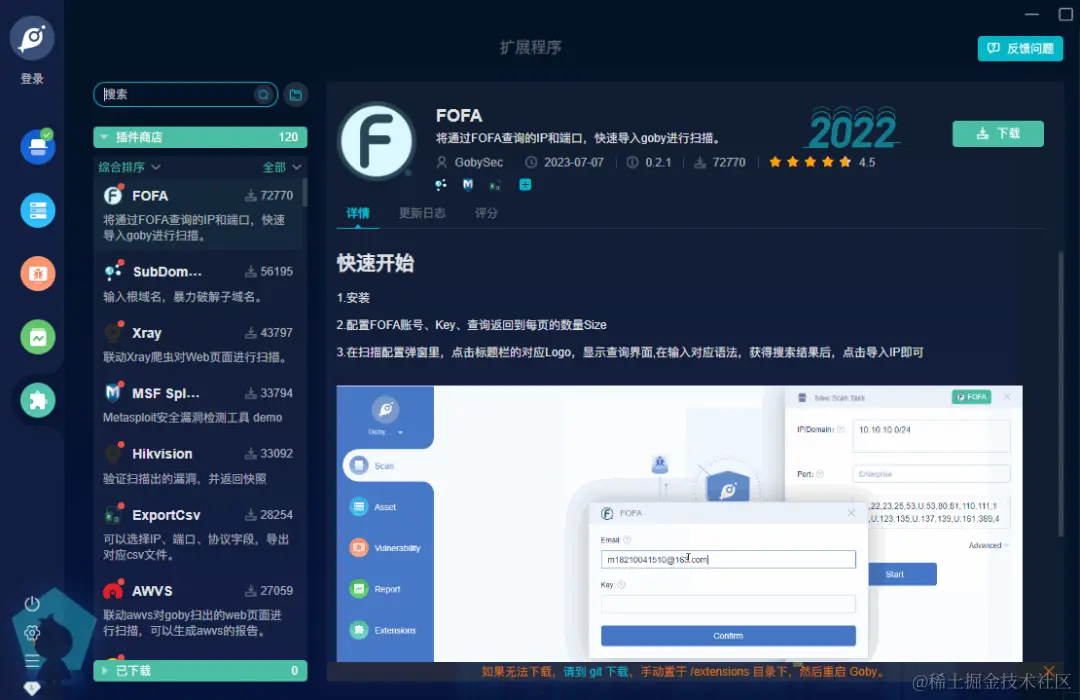The image size is (1080, 700).
Task: Click the GobySec author name
Action: click(479, 163)
